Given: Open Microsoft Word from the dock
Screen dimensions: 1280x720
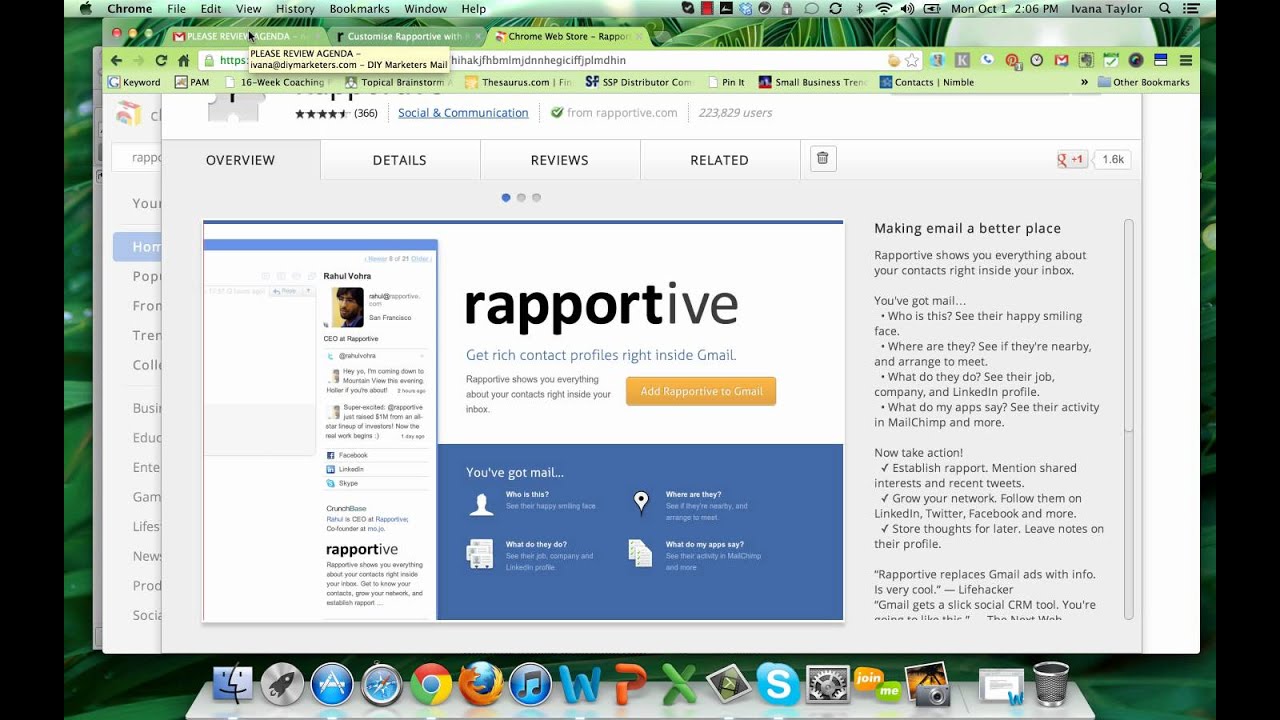Looking at the screenshot, I should (580, 685).
